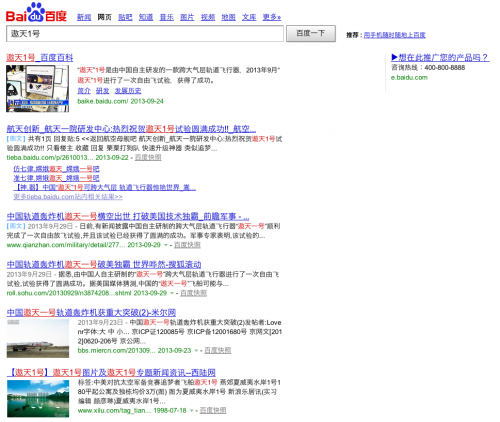The height and width of the screenshot is (422, 500).
Task: Open 百度快照 for the miercn.com result
Action: point(218,350)
